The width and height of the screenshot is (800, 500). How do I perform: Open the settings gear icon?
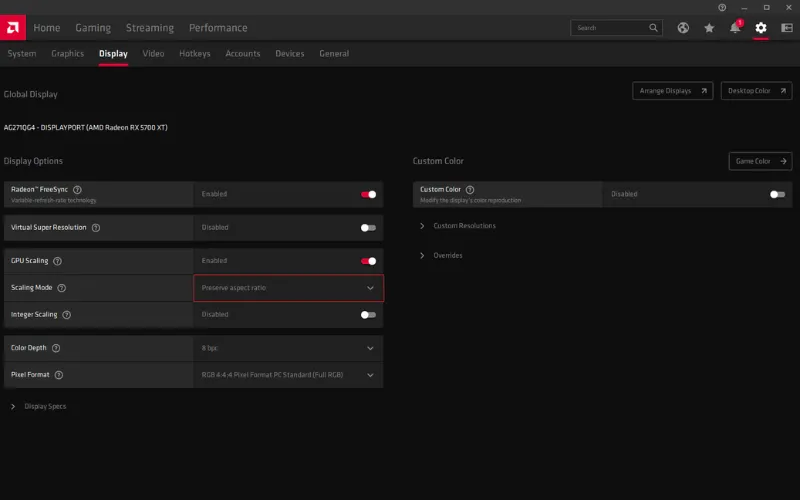click(x=761, y=28)
